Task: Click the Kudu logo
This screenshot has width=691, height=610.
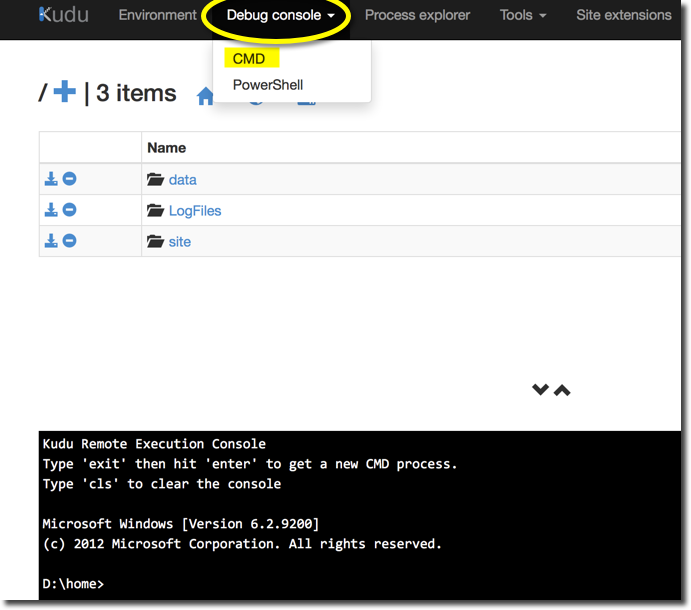Action: pyautogui.click(x=64, y=15)
